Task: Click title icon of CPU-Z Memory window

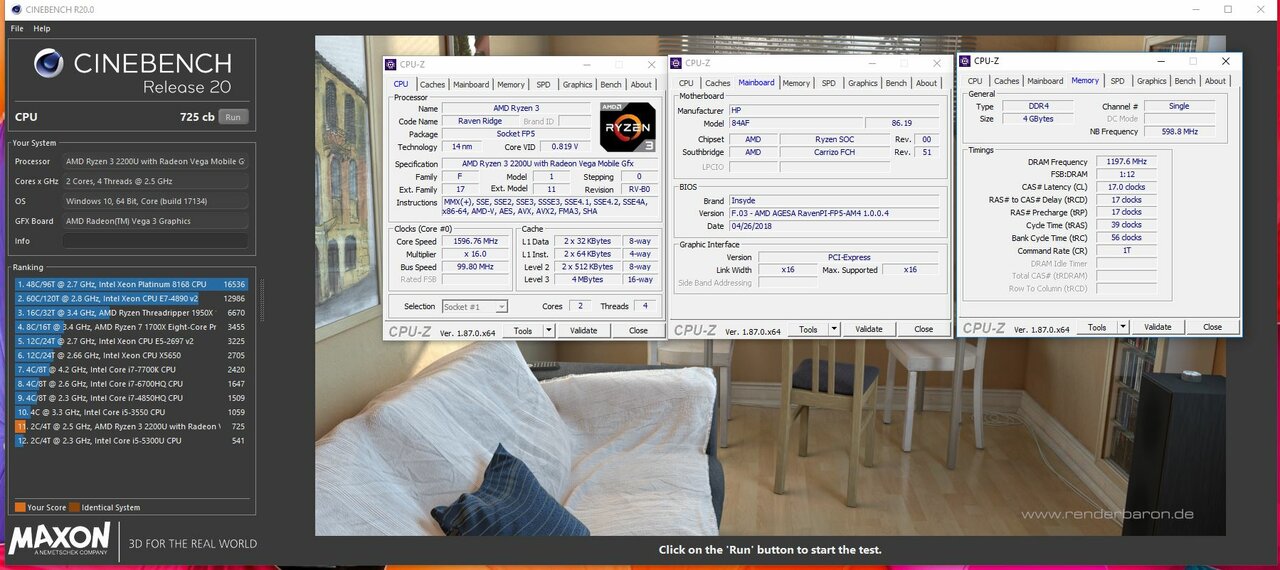Action: pos(966,61)
